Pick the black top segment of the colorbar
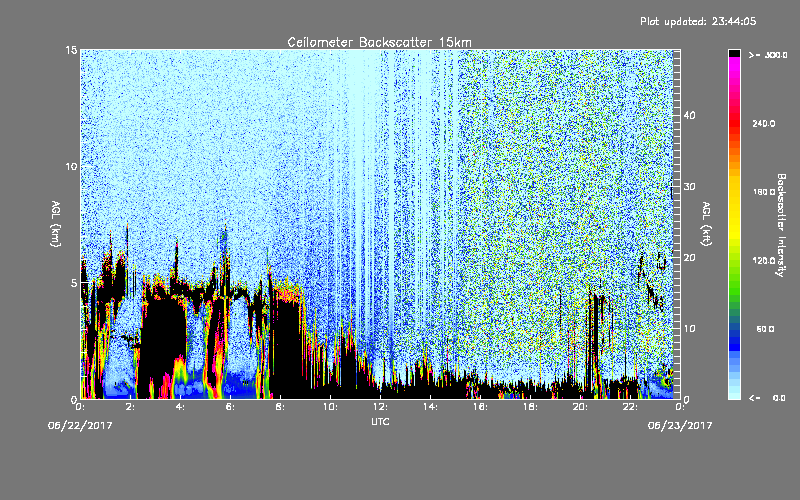The height and width of the screenshot is (500, 800). [x=734, y=53]
